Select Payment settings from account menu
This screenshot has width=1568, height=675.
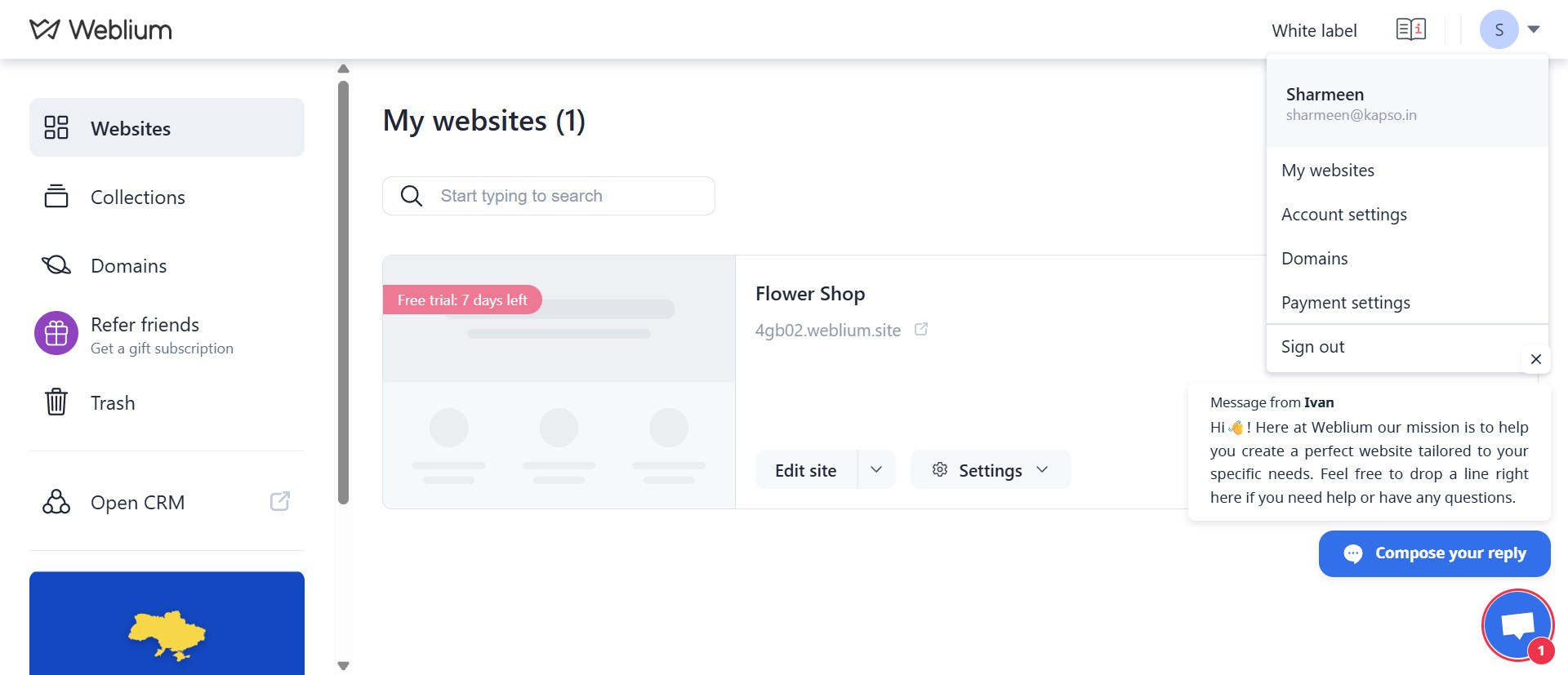point(1346,302)
